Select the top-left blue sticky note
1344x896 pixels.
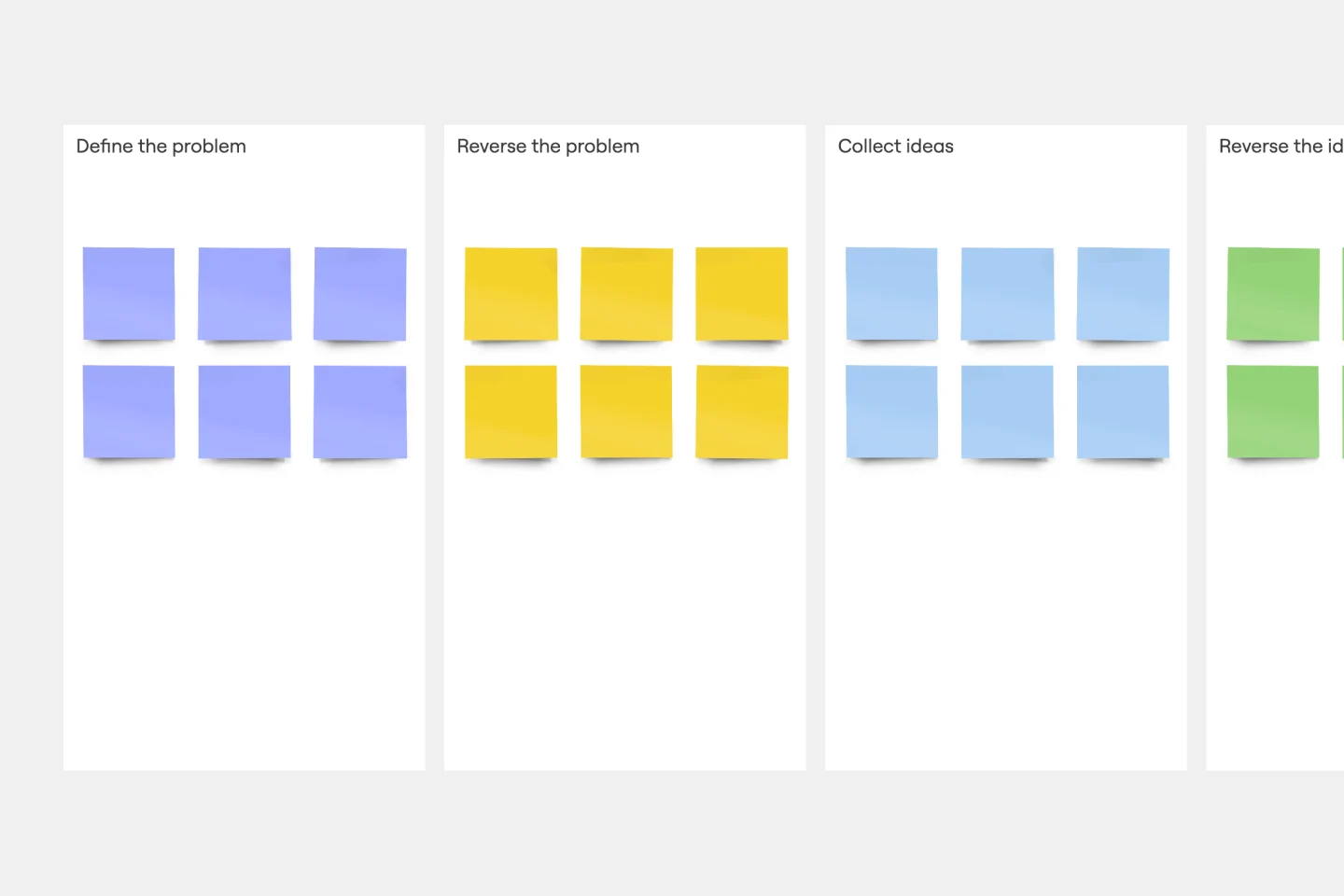pyautogui.click(x=891, y=293)
